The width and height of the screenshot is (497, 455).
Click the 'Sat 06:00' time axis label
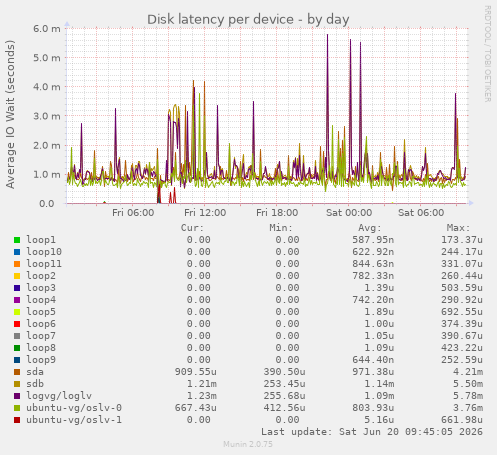coord(421,213)
